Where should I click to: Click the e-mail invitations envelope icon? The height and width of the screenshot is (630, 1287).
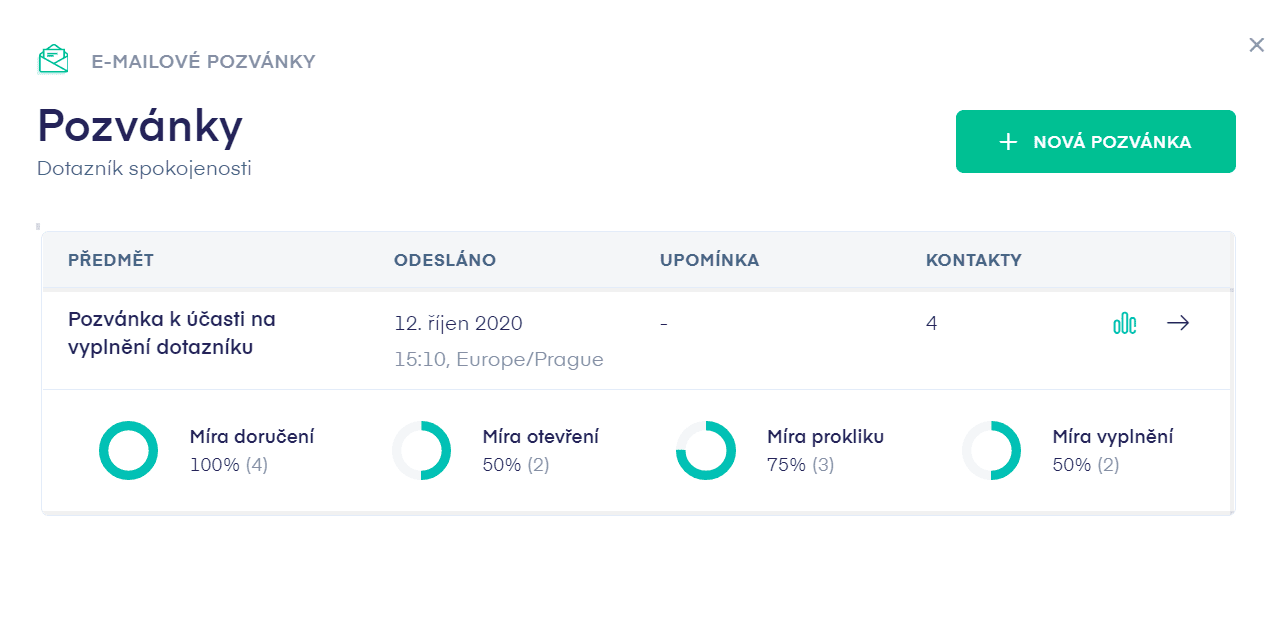click(x=53, y=60)
